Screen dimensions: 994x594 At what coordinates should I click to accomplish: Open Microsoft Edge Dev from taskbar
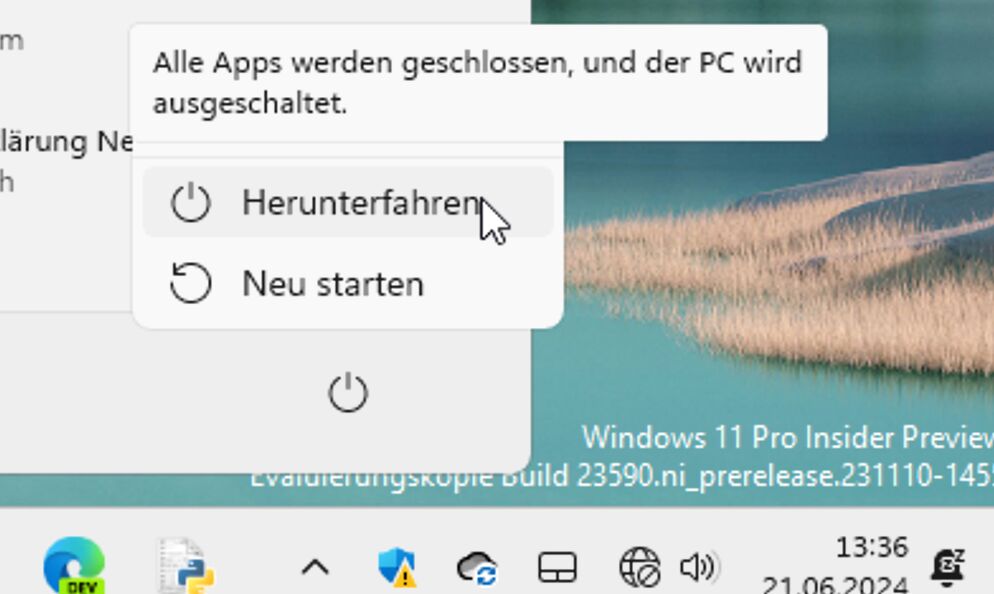click(74, 565)
